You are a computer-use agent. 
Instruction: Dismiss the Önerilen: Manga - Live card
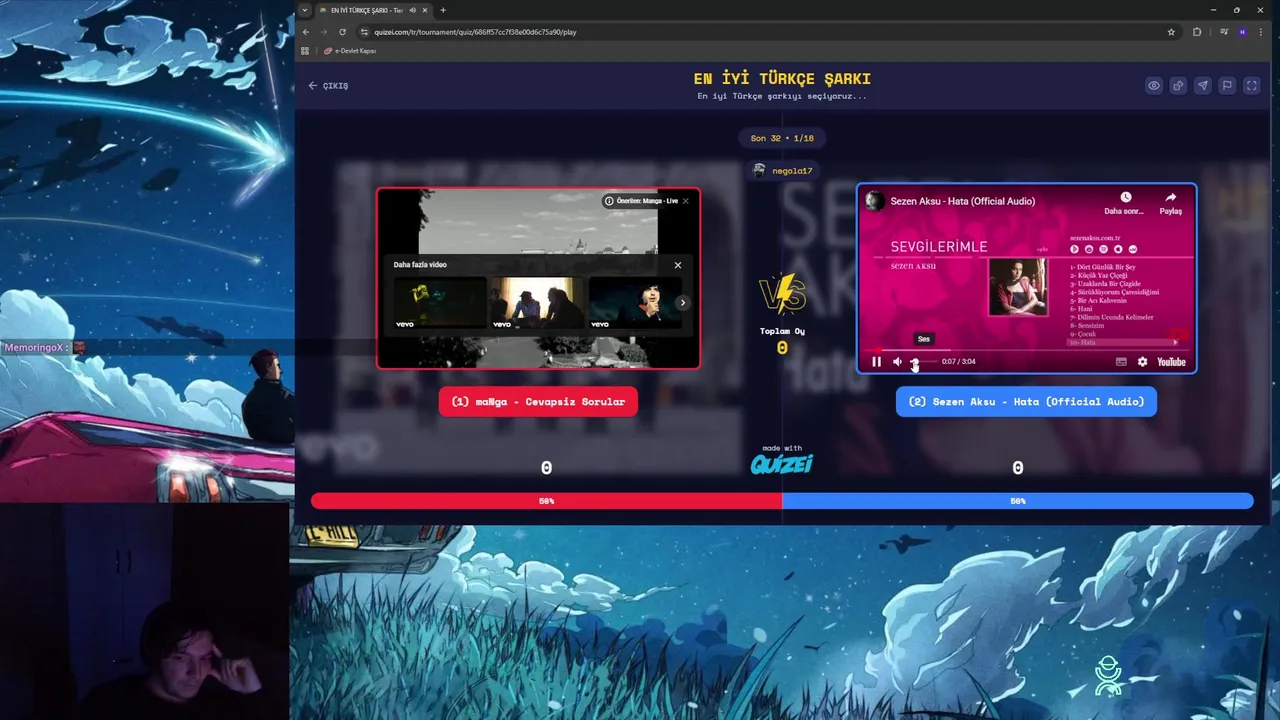685,201
